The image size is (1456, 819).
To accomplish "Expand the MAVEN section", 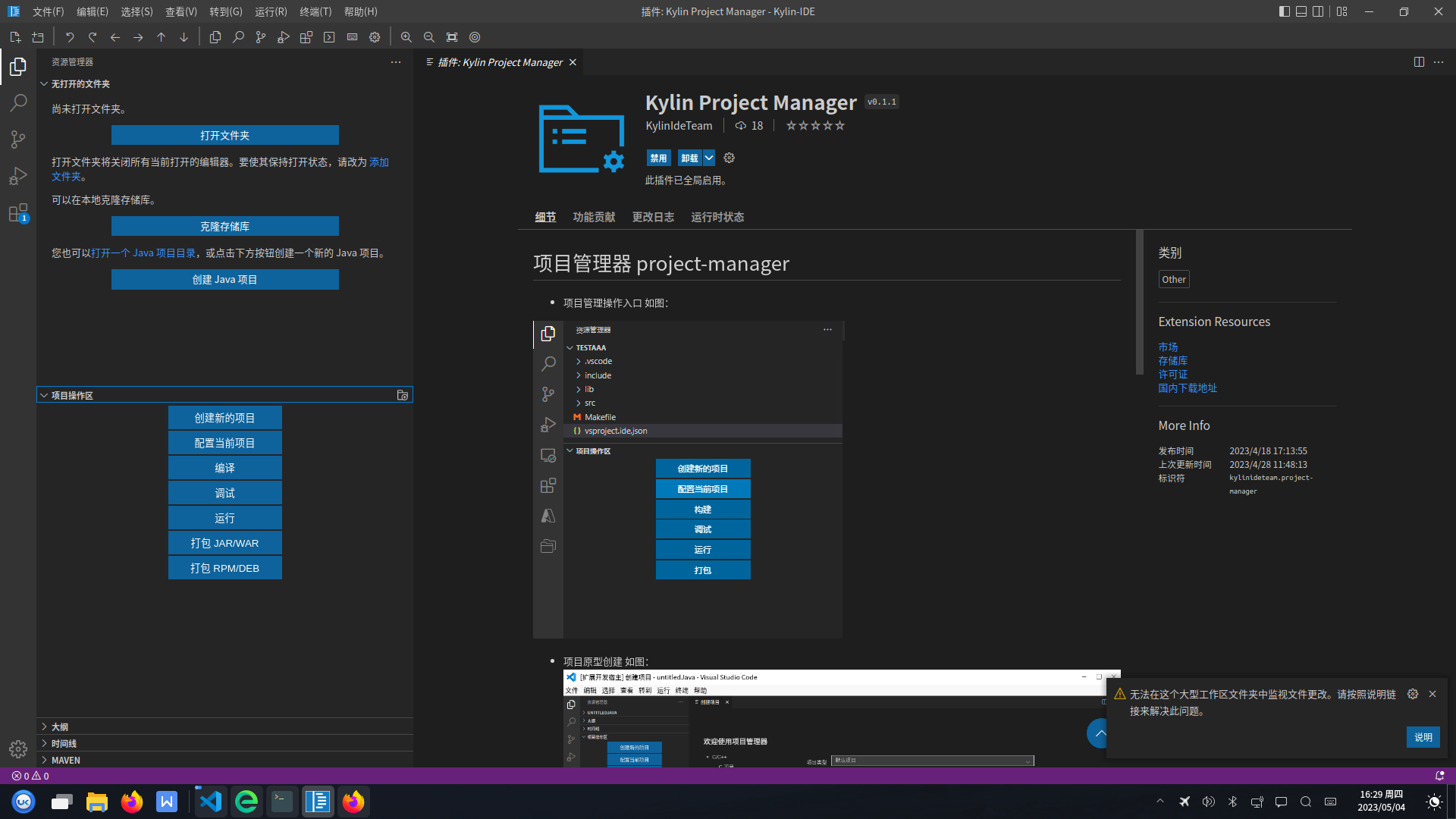I will point(224,760).
